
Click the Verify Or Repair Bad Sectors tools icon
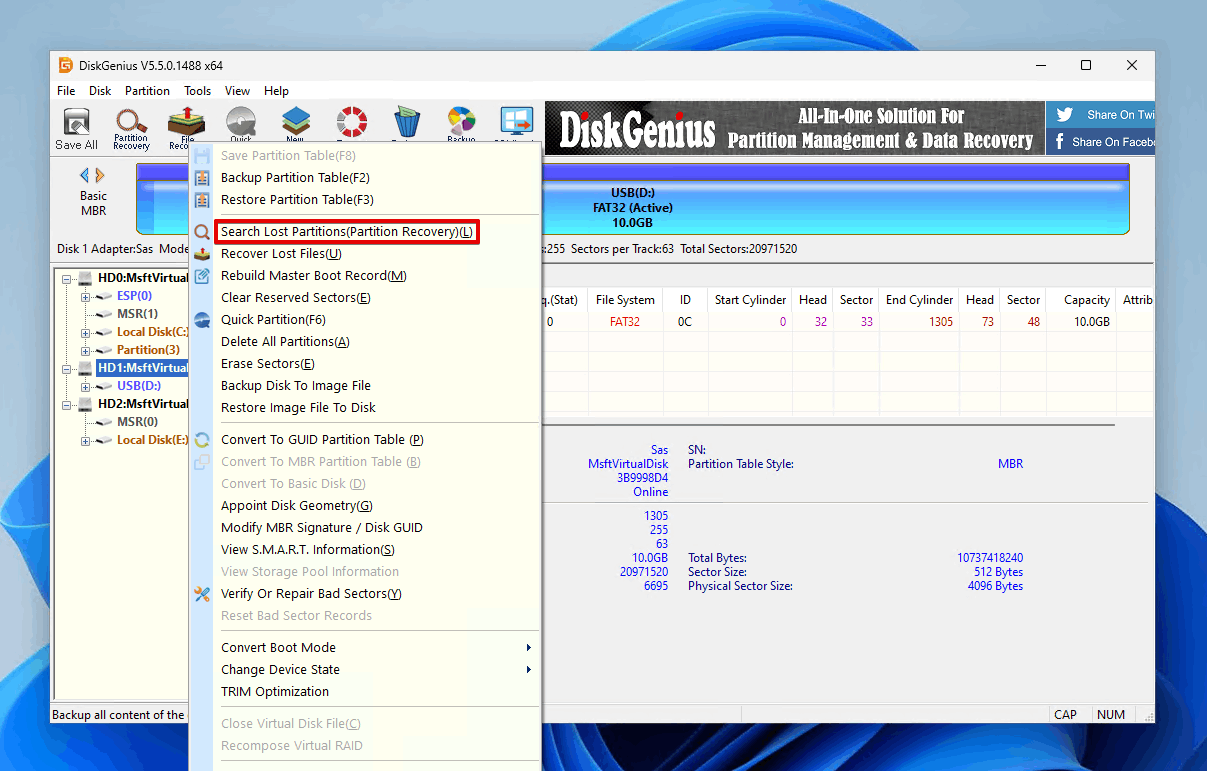pos(202,594)
